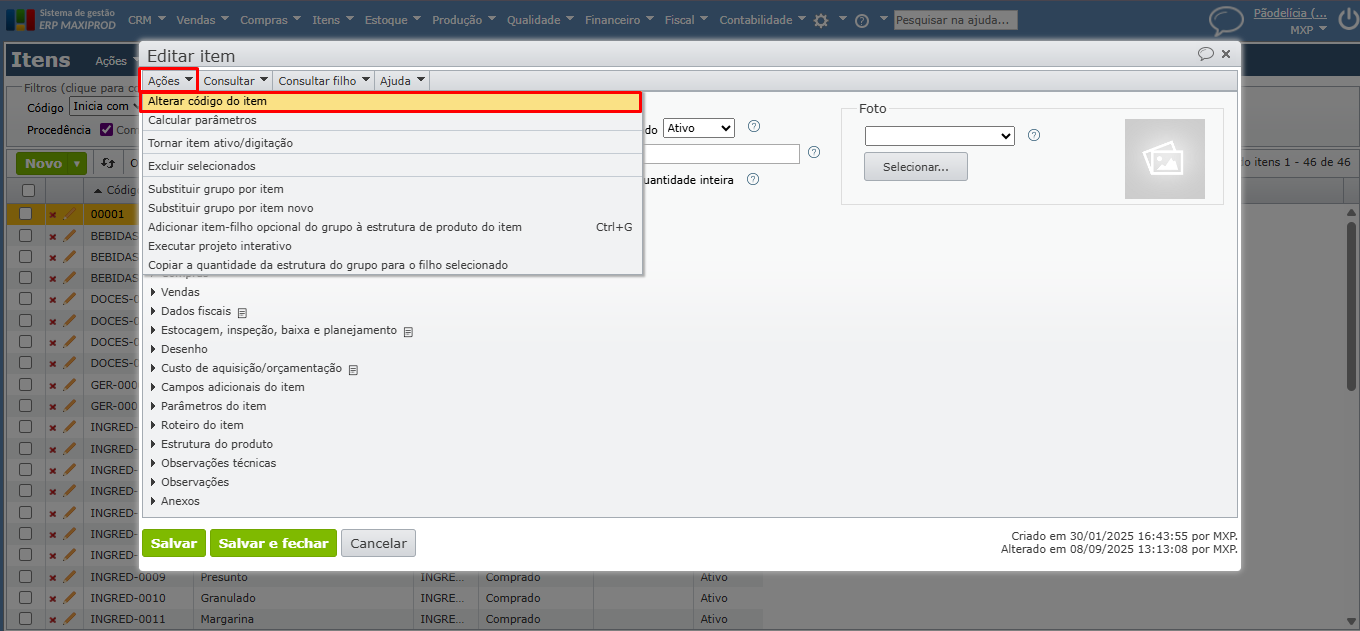Click the comment bubble in Editar item title

point(1206,54)
